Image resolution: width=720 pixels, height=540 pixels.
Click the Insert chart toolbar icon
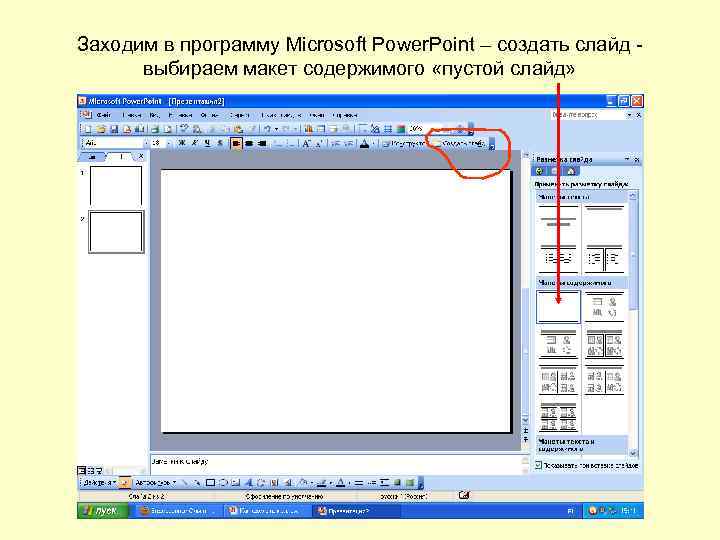pos(309,129)
